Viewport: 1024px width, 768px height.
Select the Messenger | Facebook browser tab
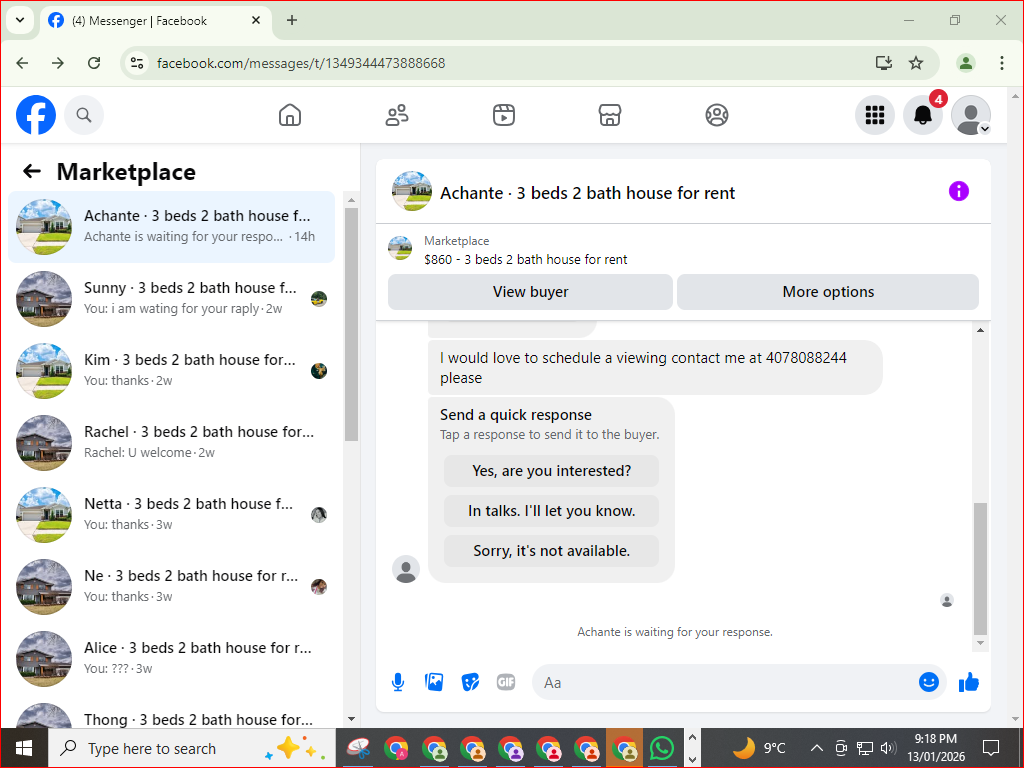click(155, 21)
